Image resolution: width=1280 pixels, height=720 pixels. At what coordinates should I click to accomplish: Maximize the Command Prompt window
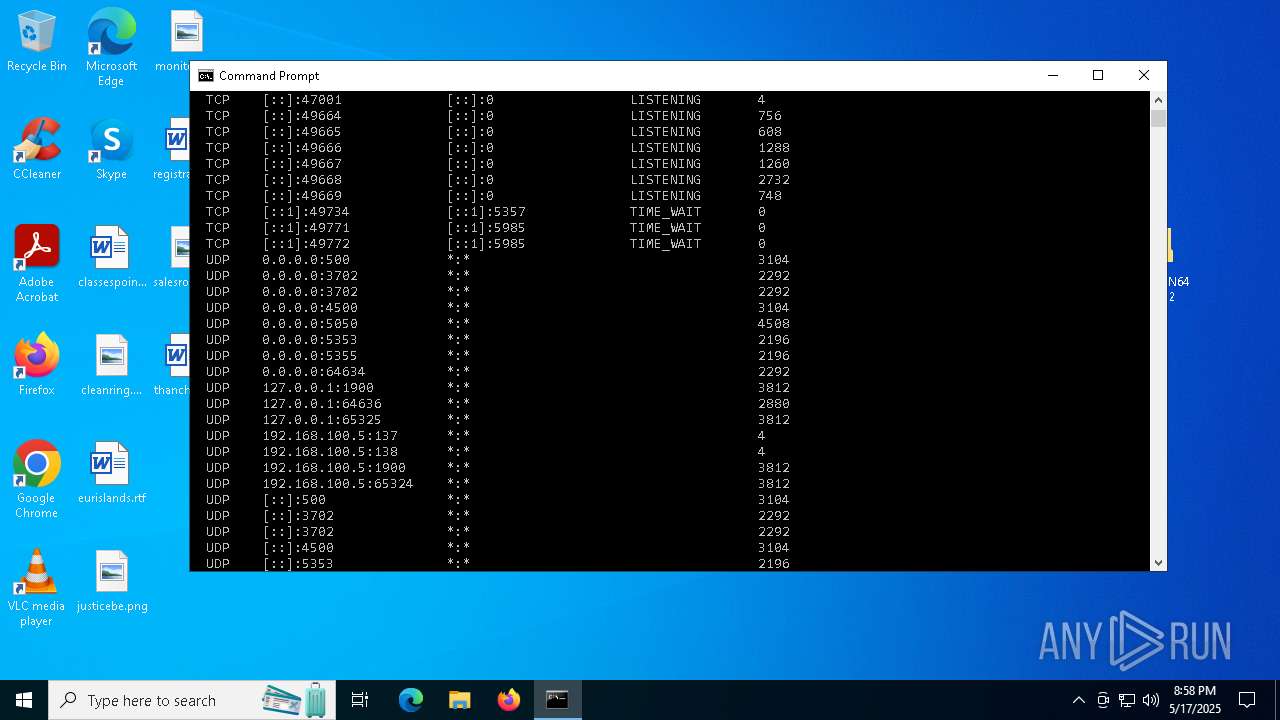coord(1098,76)
